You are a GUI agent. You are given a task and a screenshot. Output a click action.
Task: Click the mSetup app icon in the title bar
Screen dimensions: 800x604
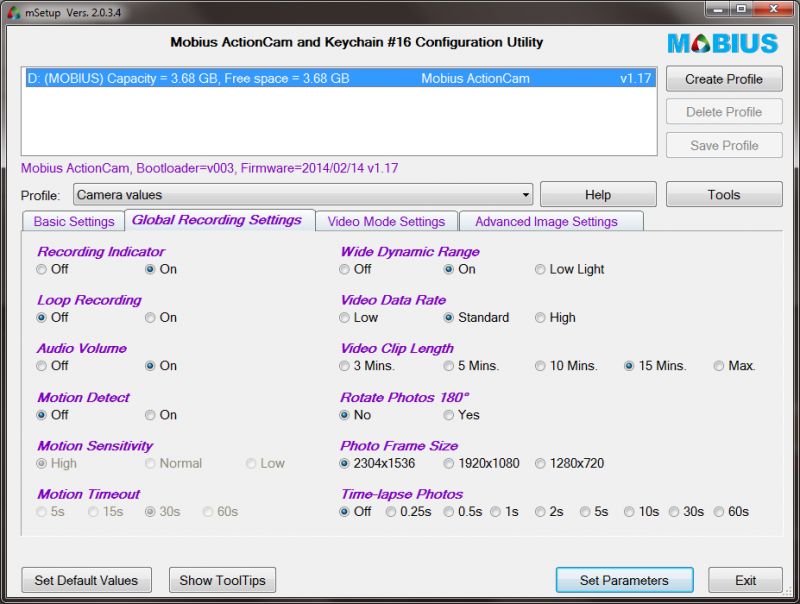(x=14, y=12)
